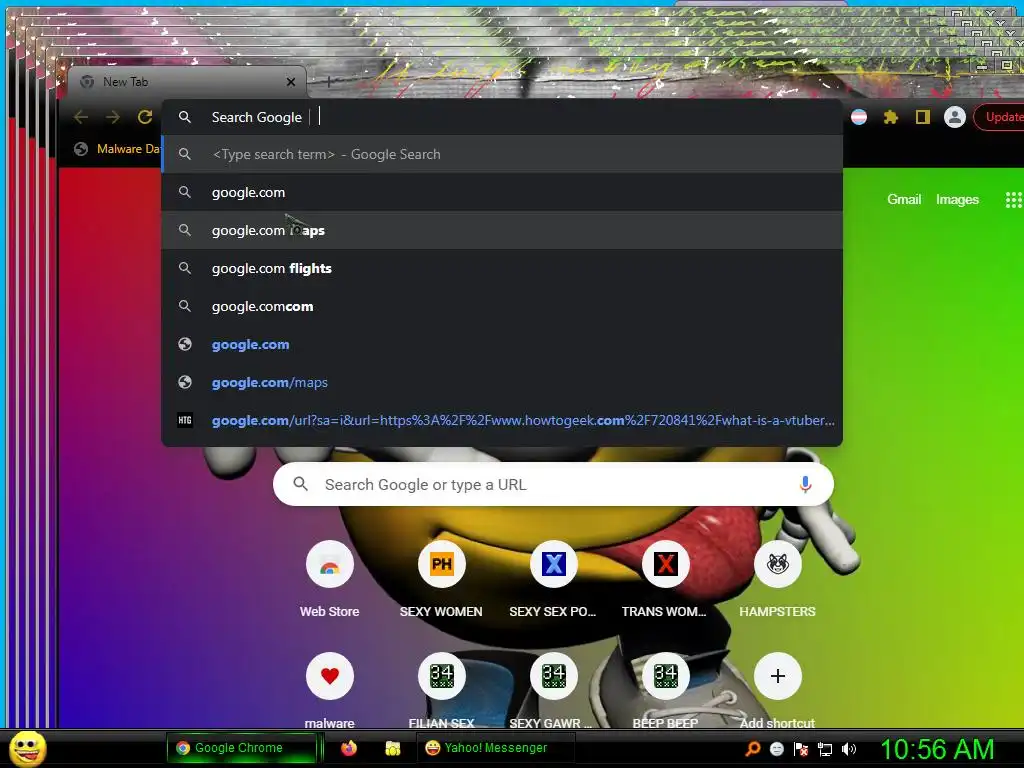This screenshot has width=1024, height=768.
Task: Click the round face tray icon
Action: pos(776,748)
